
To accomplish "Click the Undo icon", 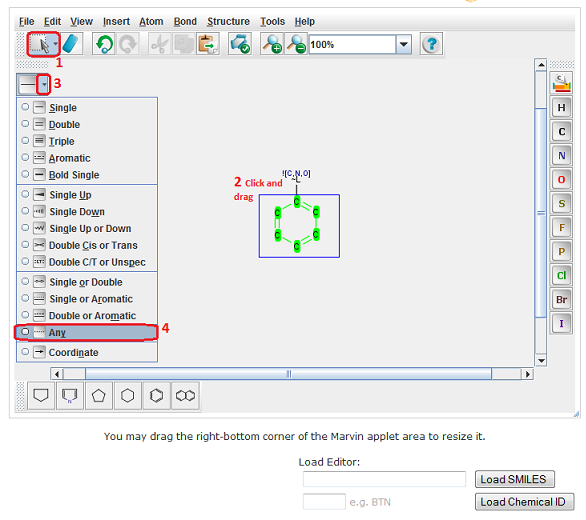I will pos(104,44).
